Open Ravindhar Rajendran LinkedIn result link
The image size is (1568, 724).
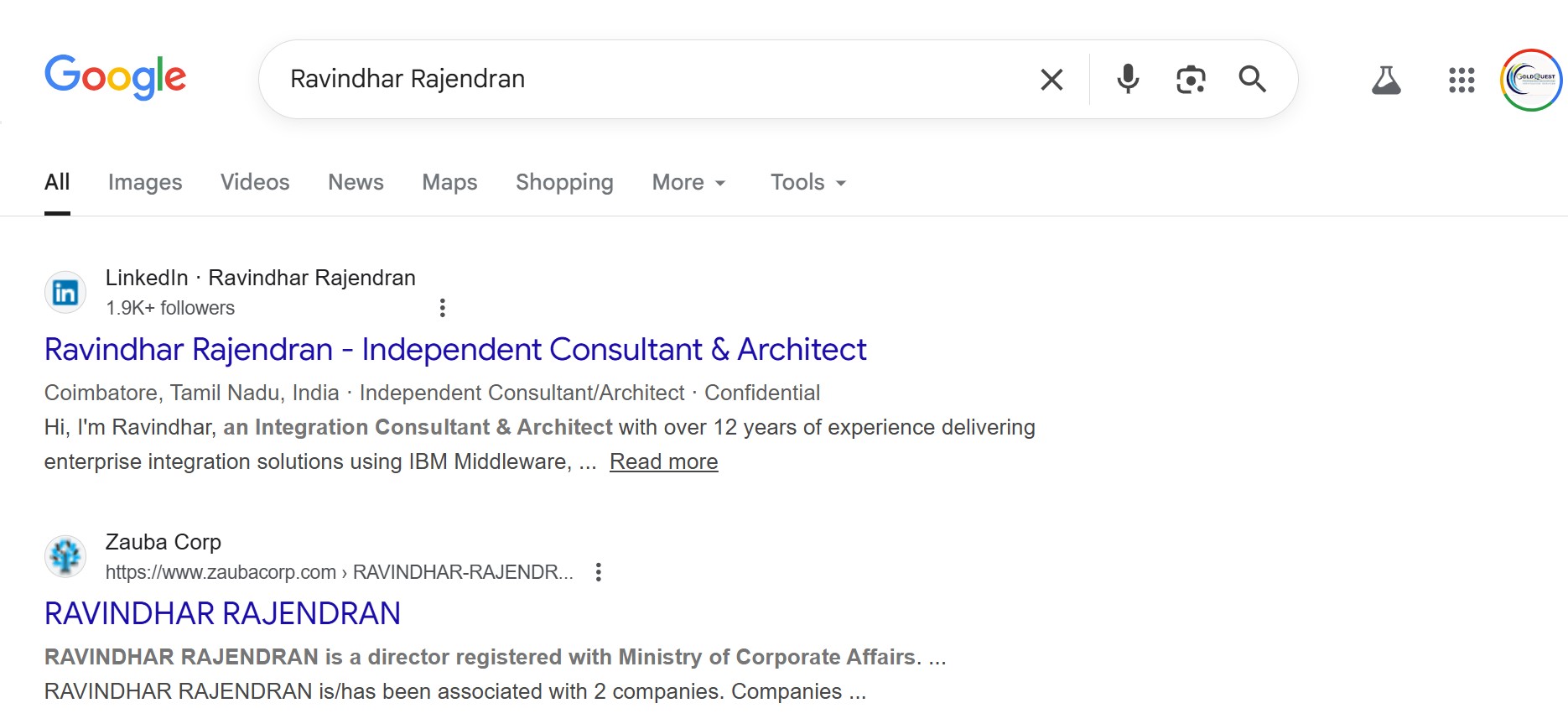pos(454,349)
